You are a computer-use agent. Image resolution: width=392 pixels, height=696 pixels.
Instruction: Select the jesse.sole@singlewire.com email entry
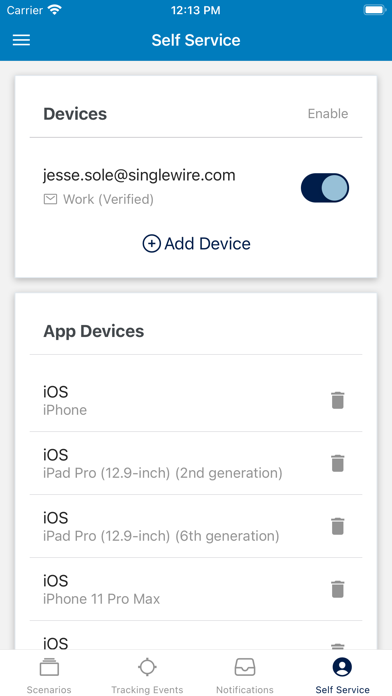[139, 176]
